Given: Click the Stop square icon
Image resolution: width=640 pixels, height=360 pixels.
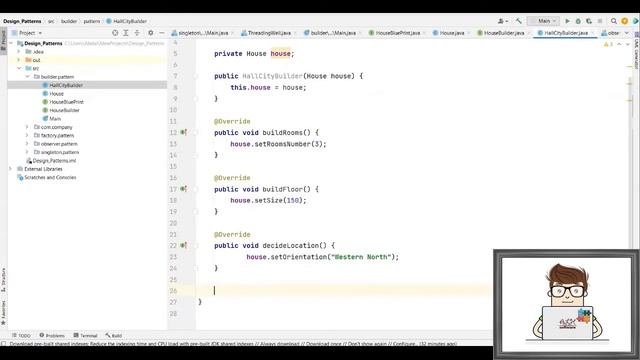Looking at the screenshot, I should click(x=600, y=21).
